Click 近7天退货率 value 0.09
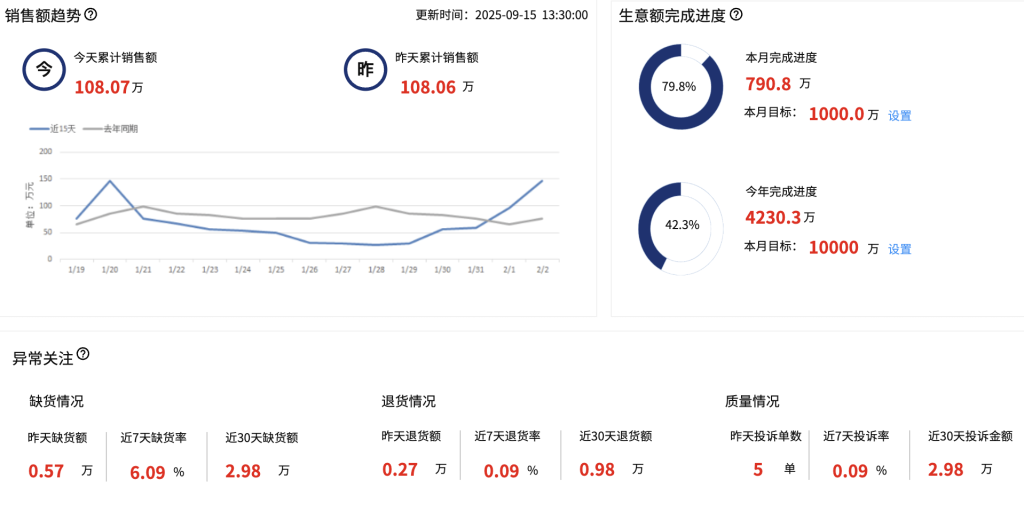This screenshot has height=519, width=1024. pos(502,471)
